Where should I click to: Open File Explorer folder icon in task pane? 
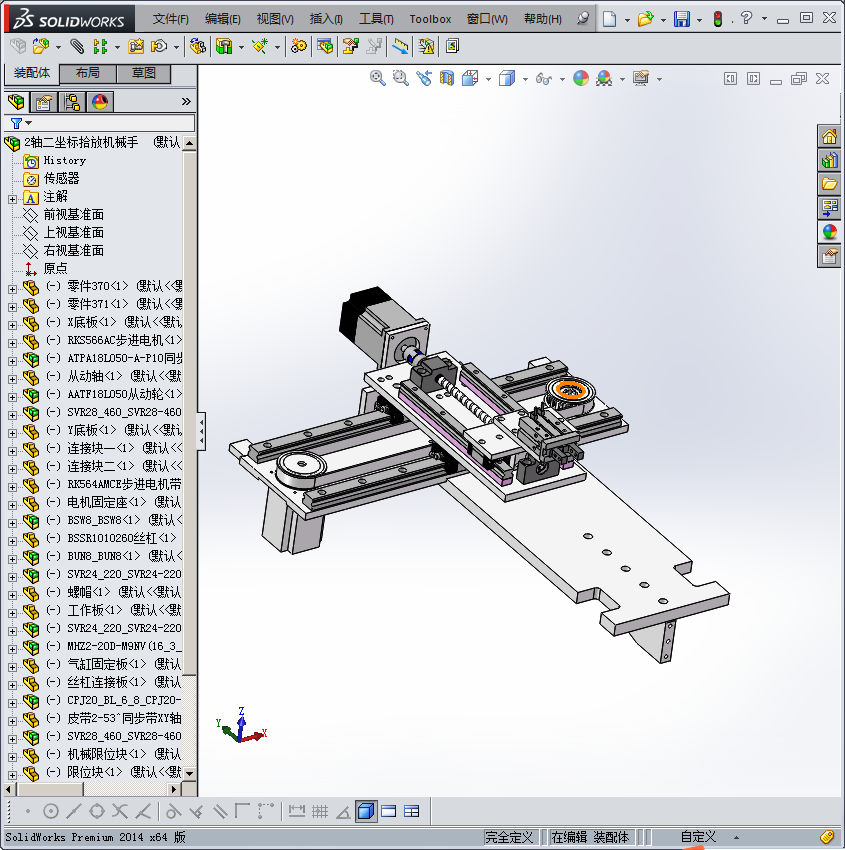click(x=829, y=184)
